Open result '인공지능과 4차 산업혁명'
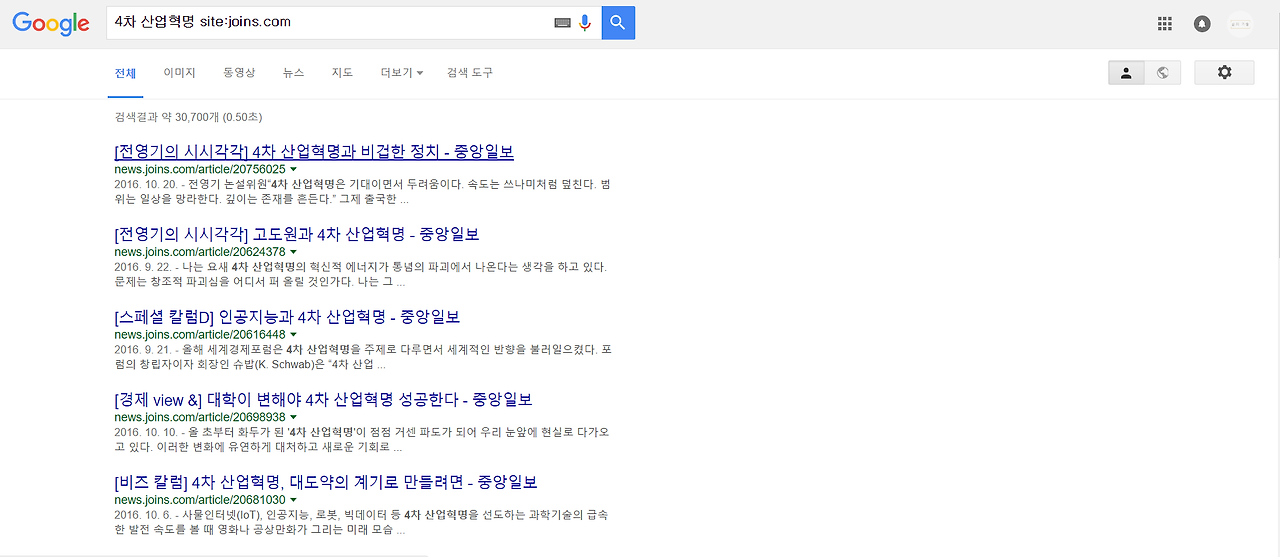The width and height of the screenshot is (1280, 557). pyautogui.click(x=287, y=317)
